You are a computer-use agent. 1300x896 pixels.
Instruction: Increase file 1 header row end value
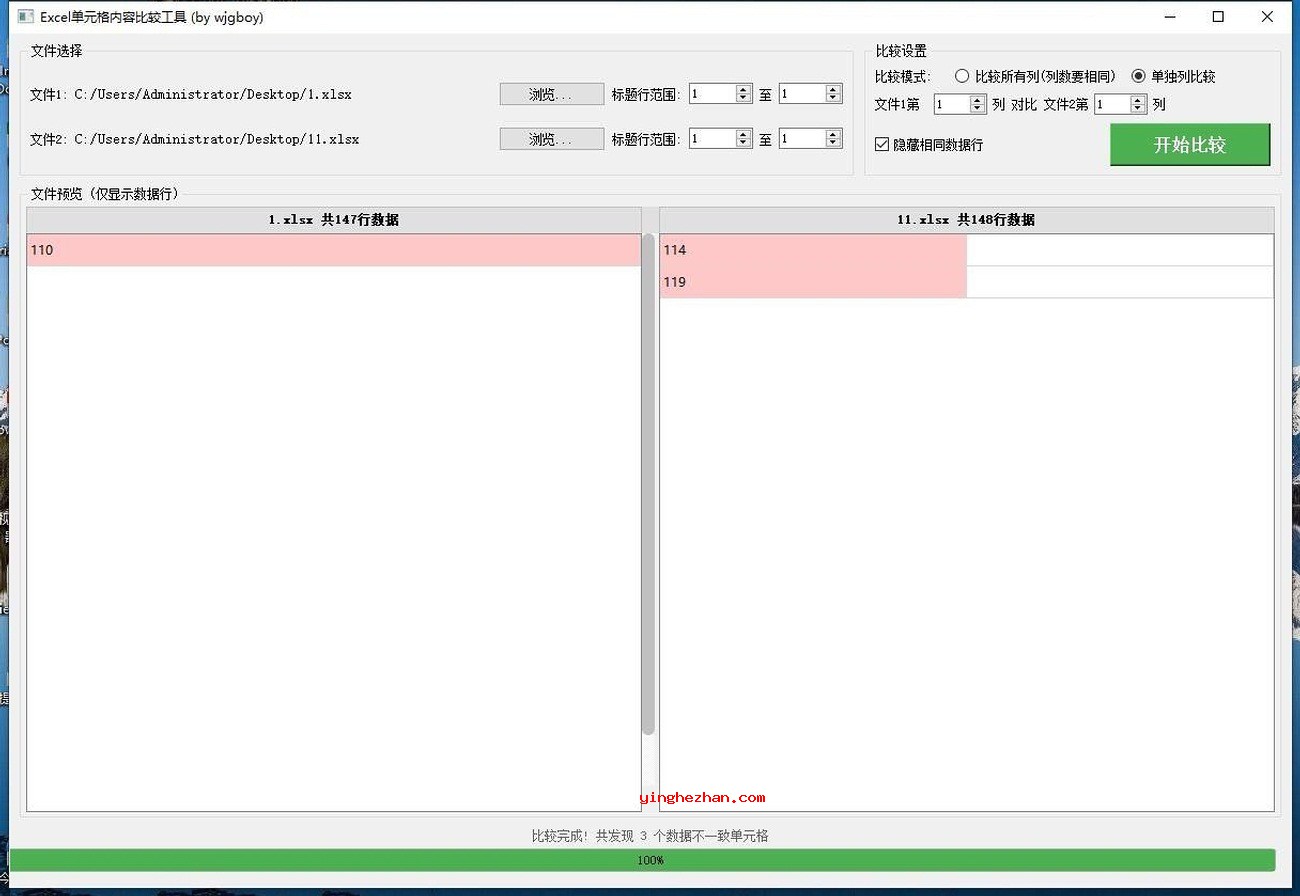tap(833, 89)
